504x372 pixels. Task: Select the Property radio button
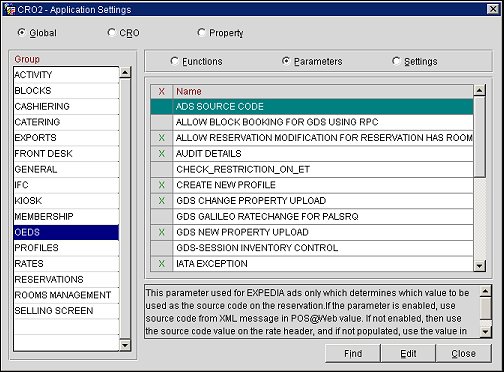(x=201, y=33)
